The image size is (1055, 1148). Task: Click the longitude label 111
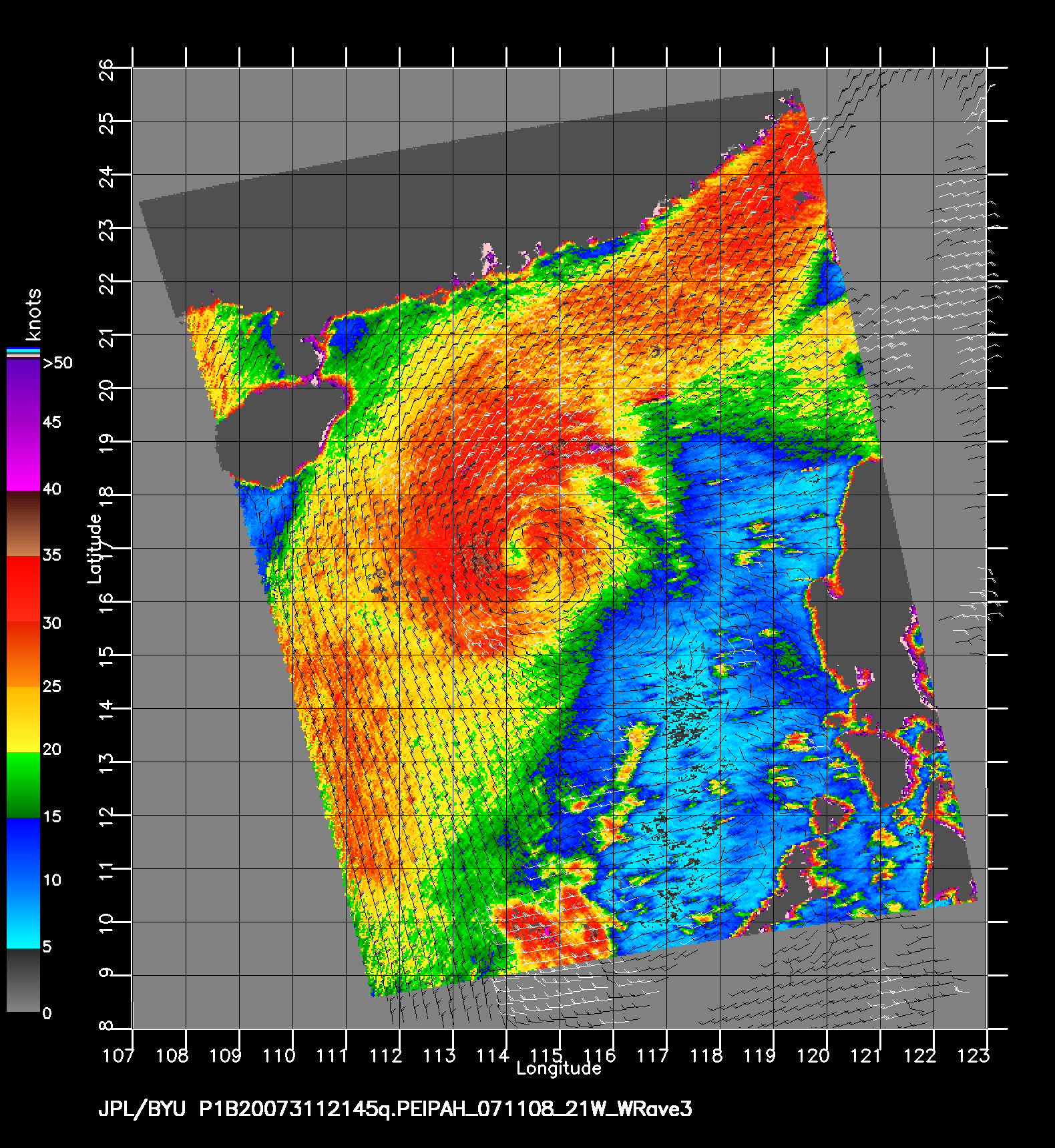click(x=332, y=1056)
